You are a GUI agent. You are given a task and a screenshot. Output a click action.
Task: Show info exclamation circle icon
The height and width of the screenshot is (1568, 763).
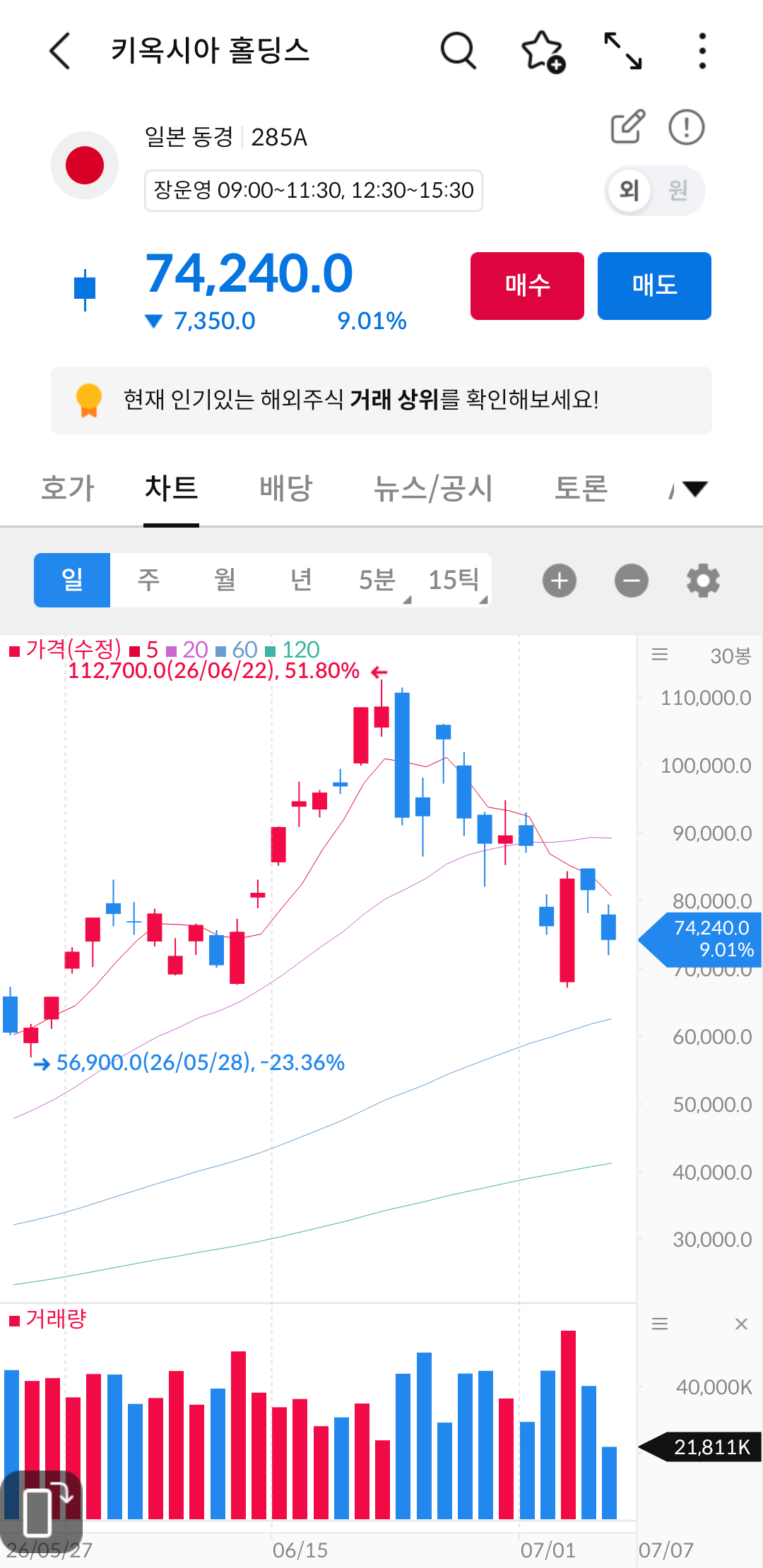point(687,127)
